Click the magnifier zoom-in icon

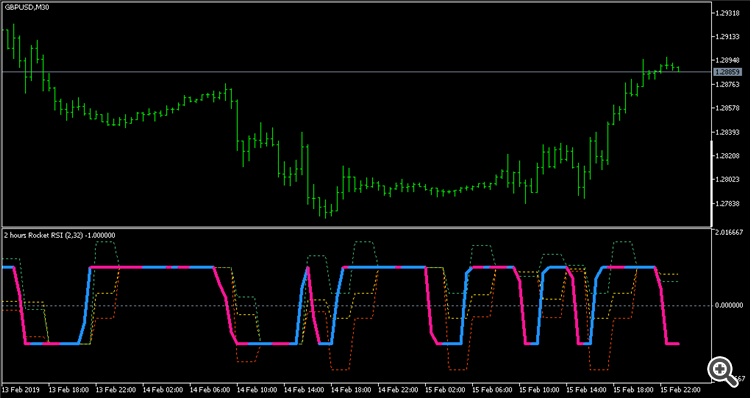point(722,371)
